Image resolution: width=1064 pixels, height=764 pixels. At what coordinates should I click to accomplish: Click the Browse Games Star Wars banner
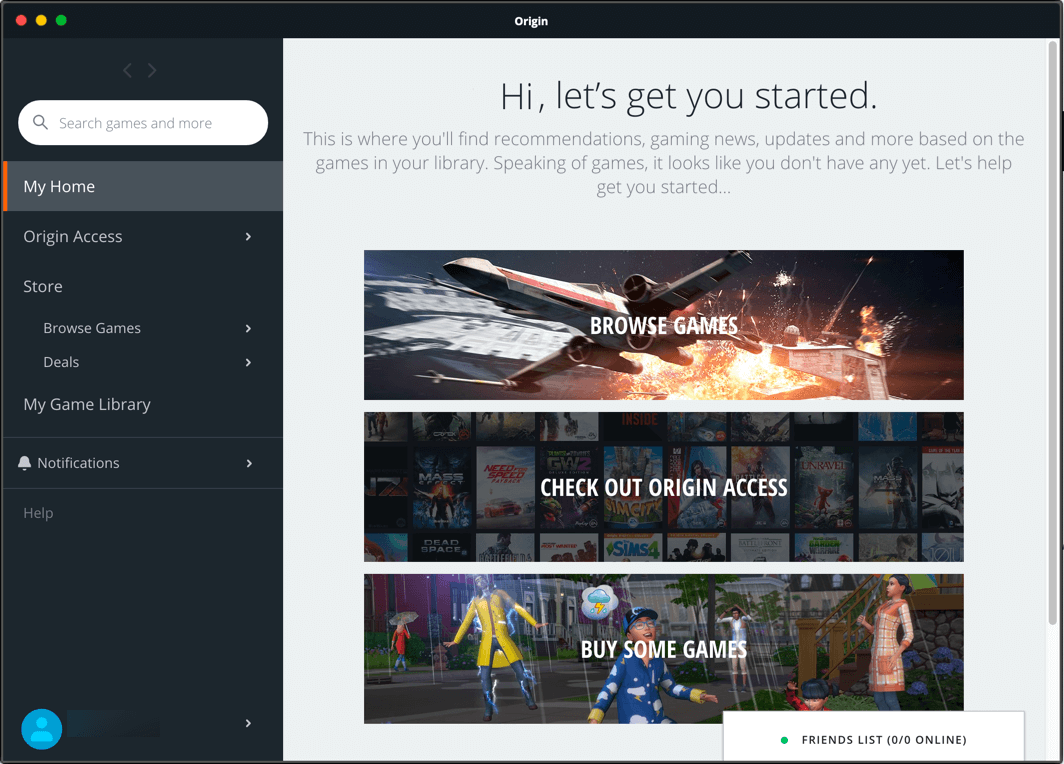click(664, 325)
